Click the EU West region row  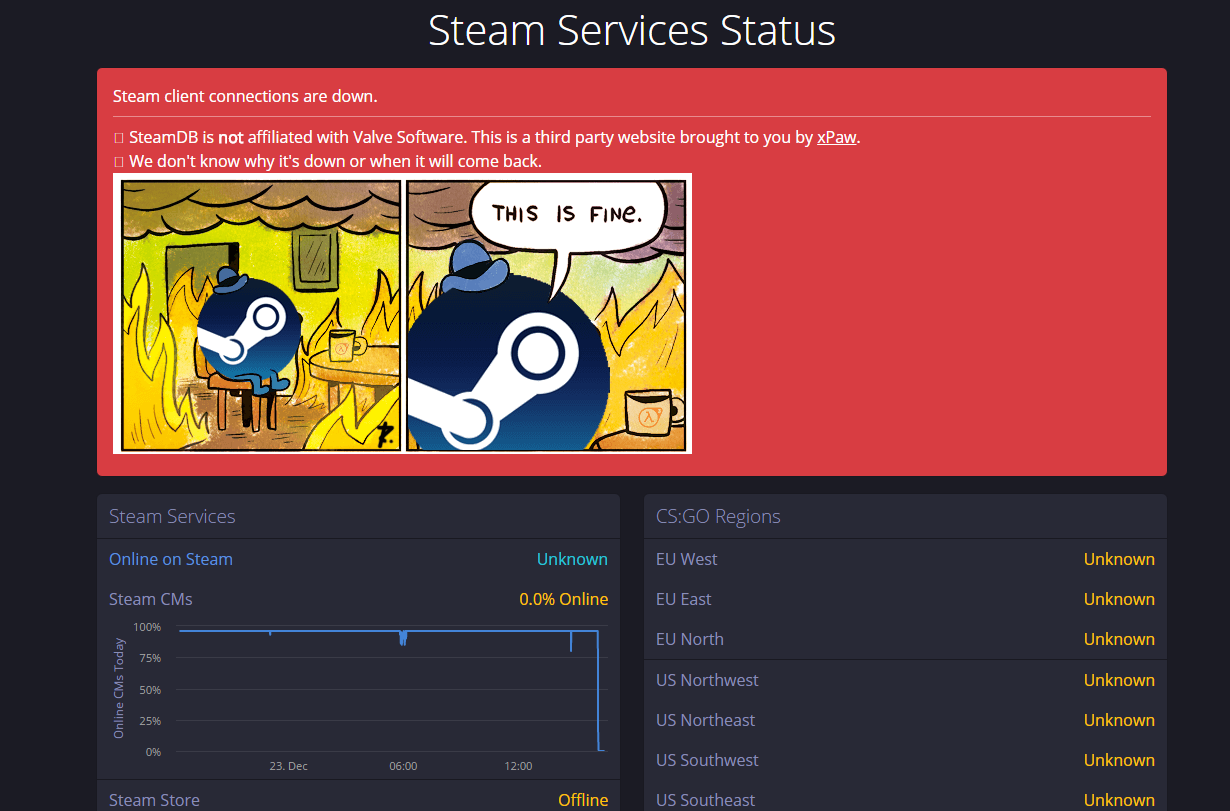905,559
